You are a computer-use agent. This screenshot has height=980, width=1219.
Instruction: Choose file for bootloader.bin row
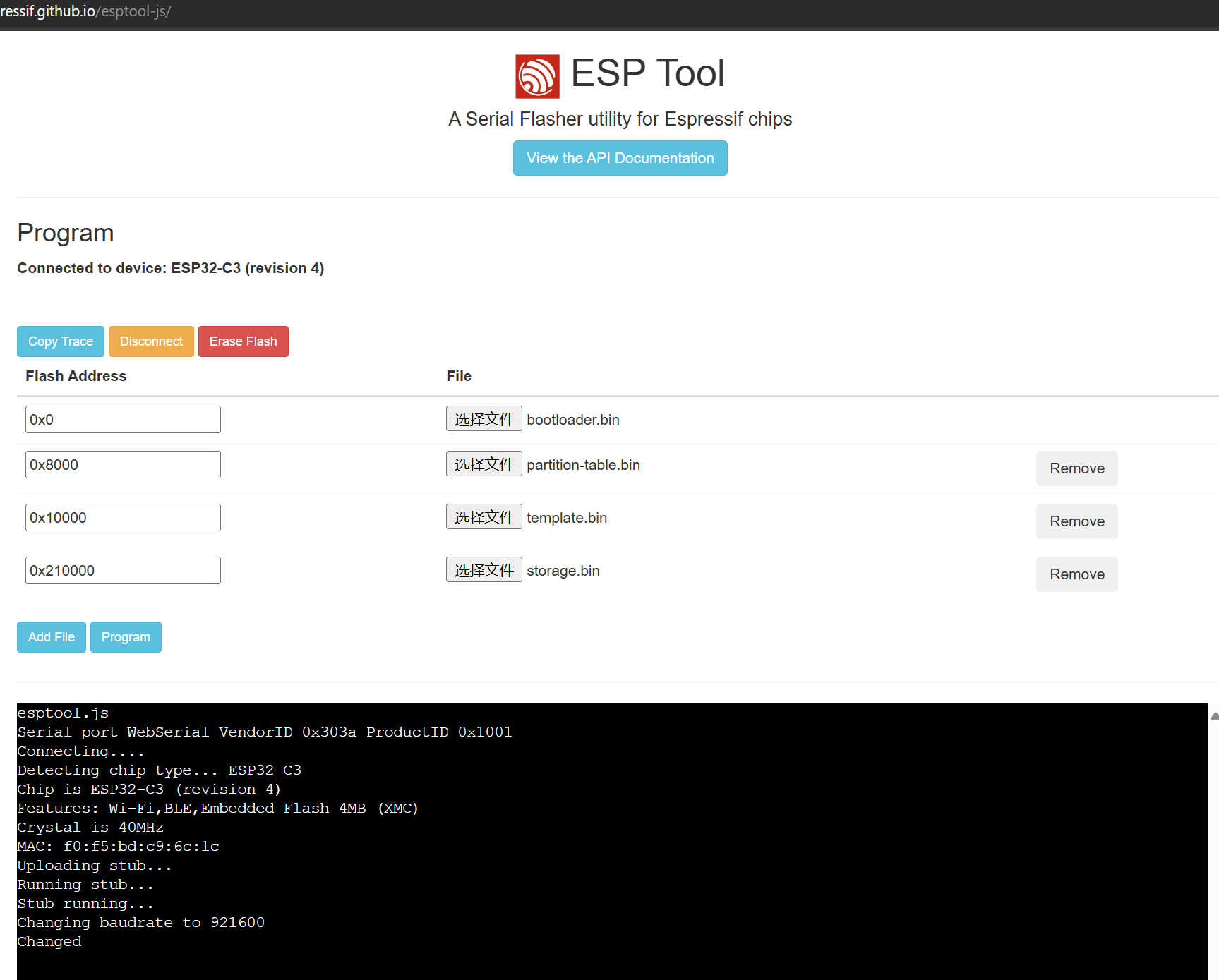pos(484,419)
